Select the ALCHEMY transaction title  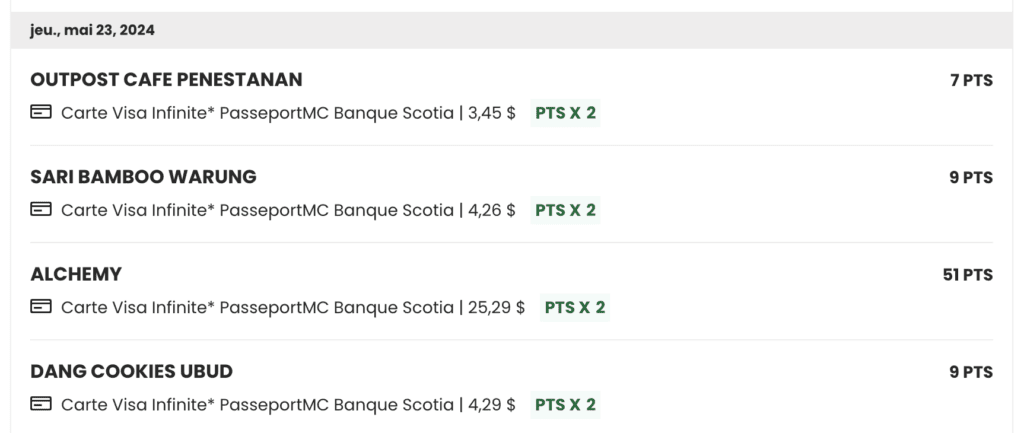76,274
